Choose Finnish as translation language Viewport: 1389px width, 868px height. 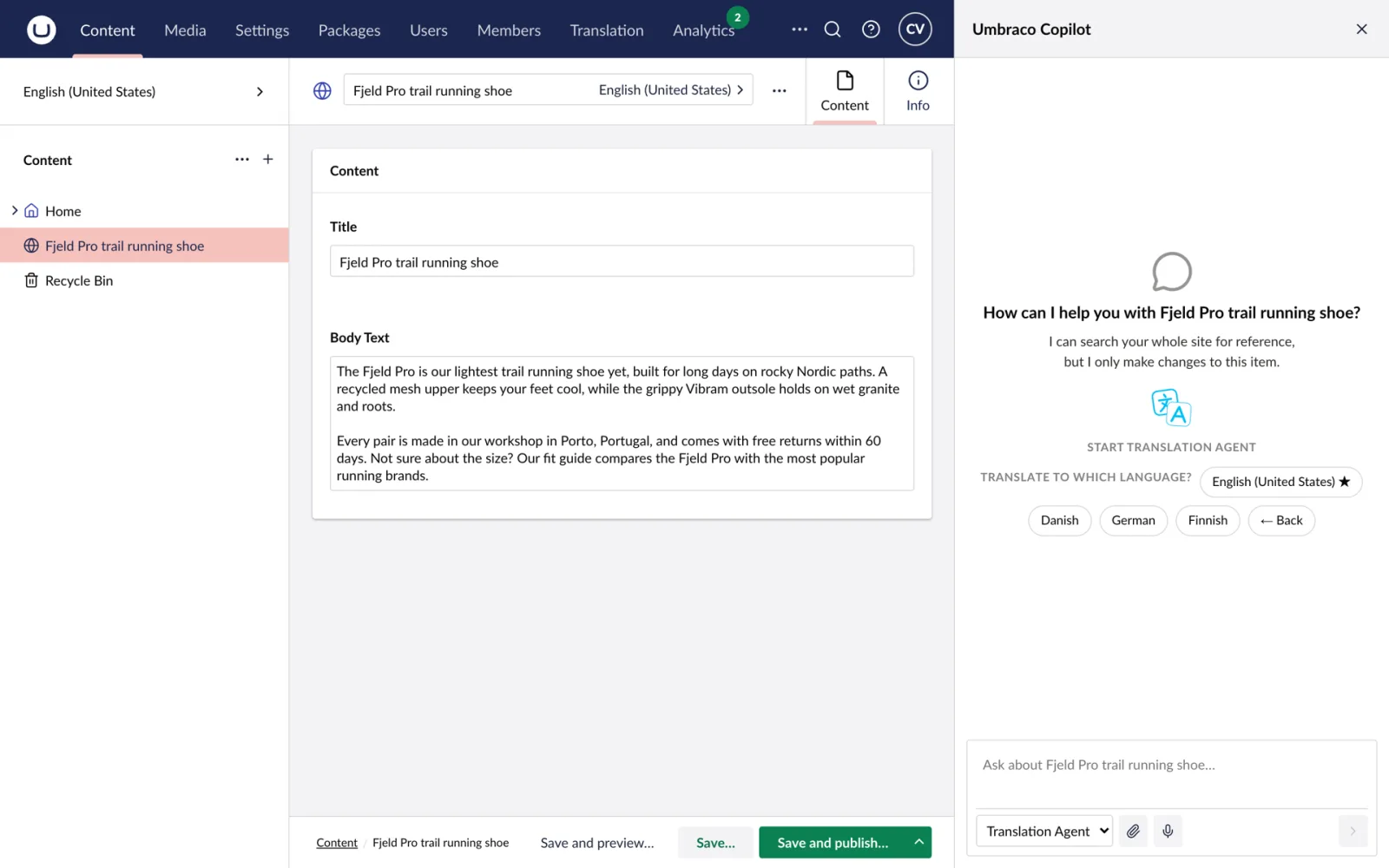tap(1208, 521)
